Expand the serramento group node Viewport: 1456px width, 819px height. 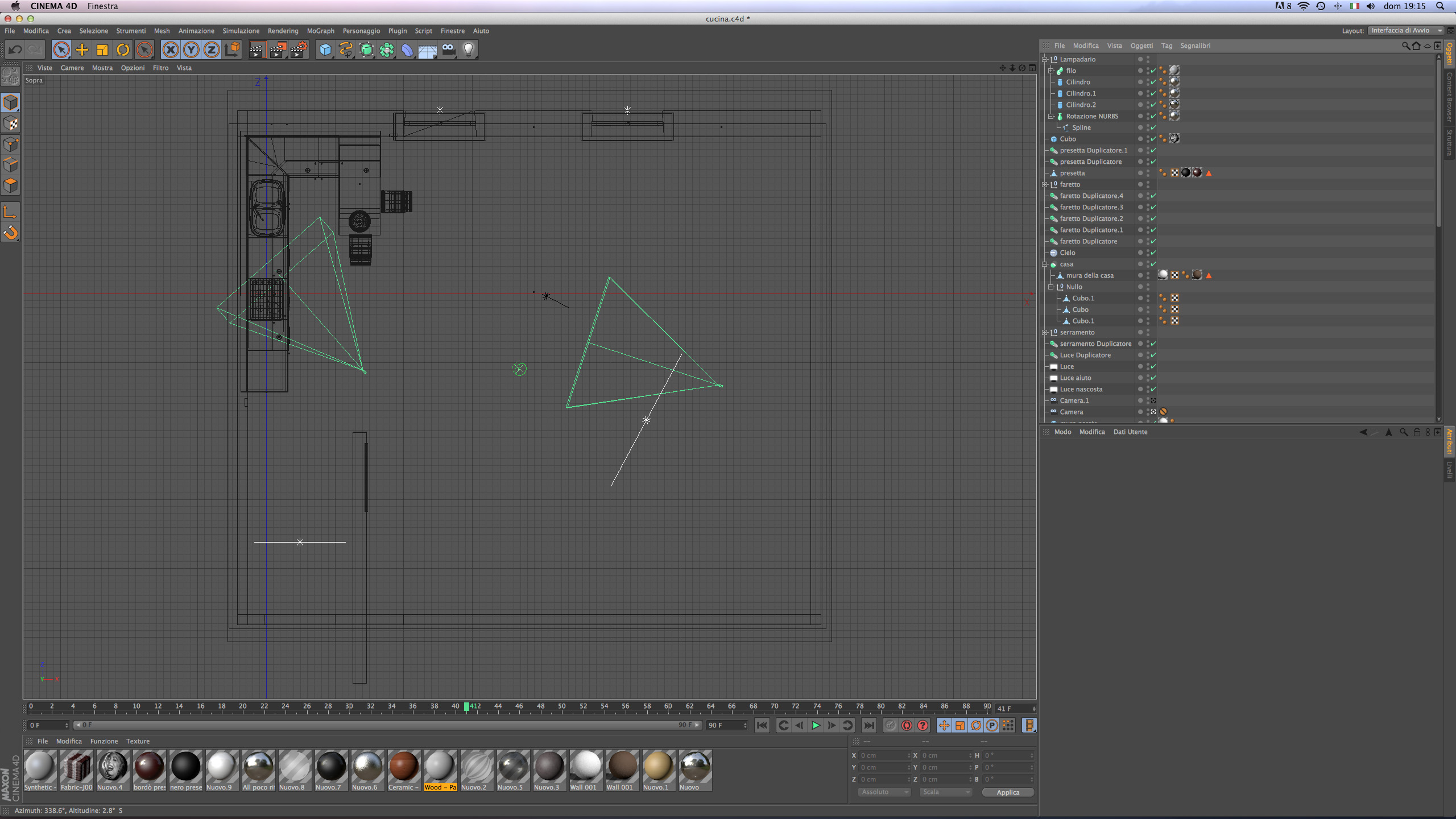tap(1045, 333)
